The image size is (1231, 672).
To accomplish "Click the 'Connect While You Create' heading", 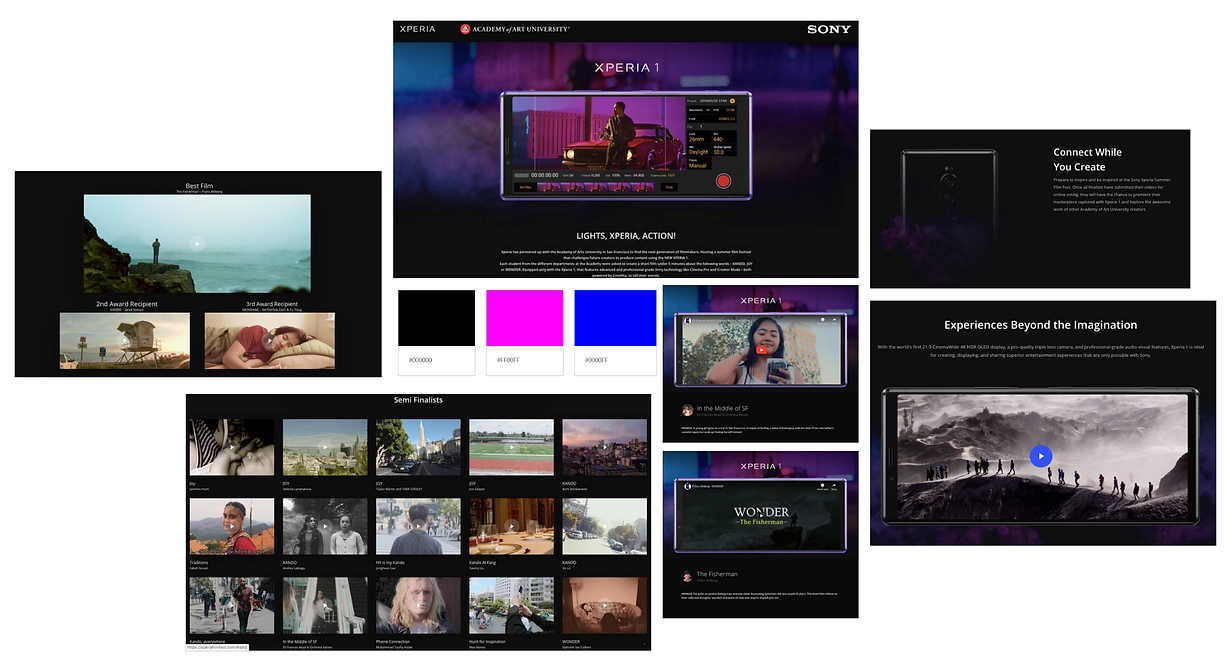I will [x=1087, y=160].
